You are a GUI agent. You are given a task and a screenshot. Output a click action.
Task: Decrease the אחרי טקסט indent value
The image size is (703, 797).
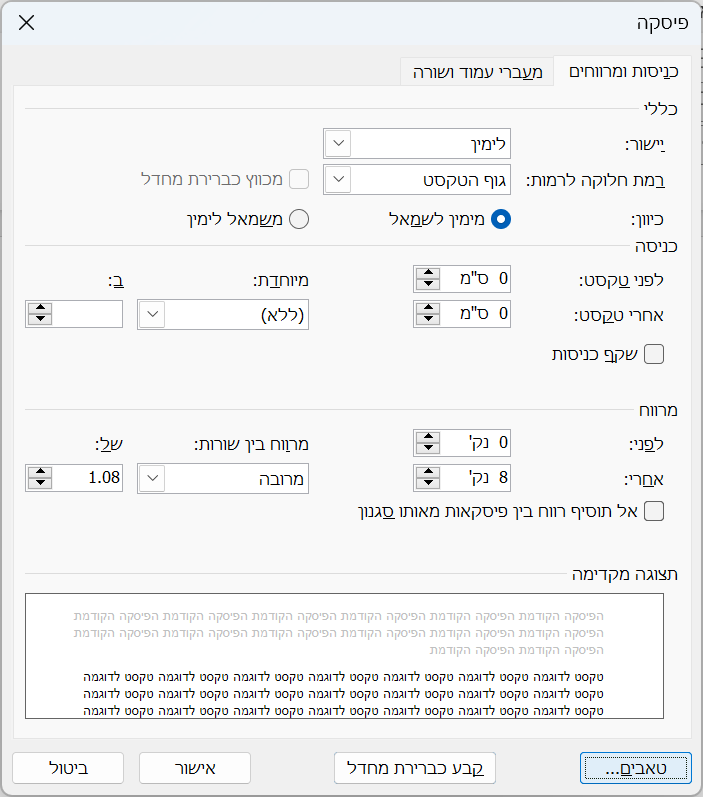429,319
